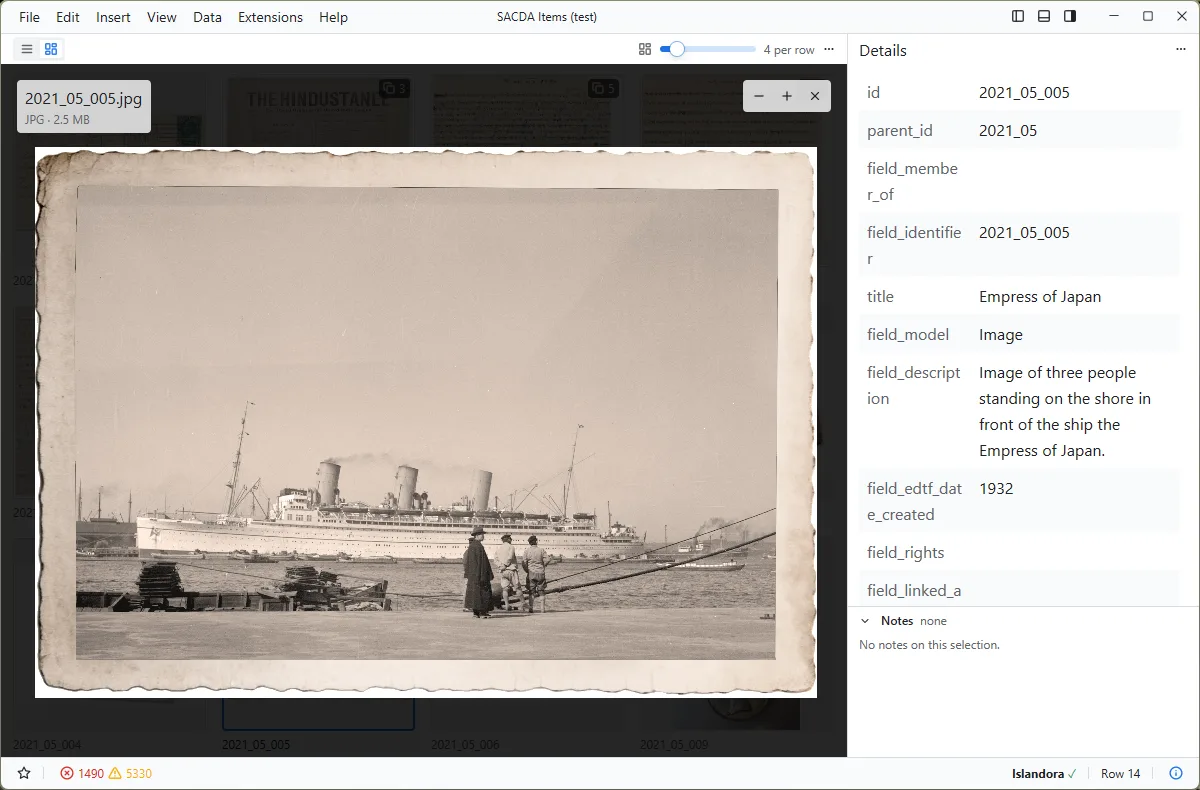Toggle the bottom panel layout
The image size is (1200, 790).
(1044, 16)
